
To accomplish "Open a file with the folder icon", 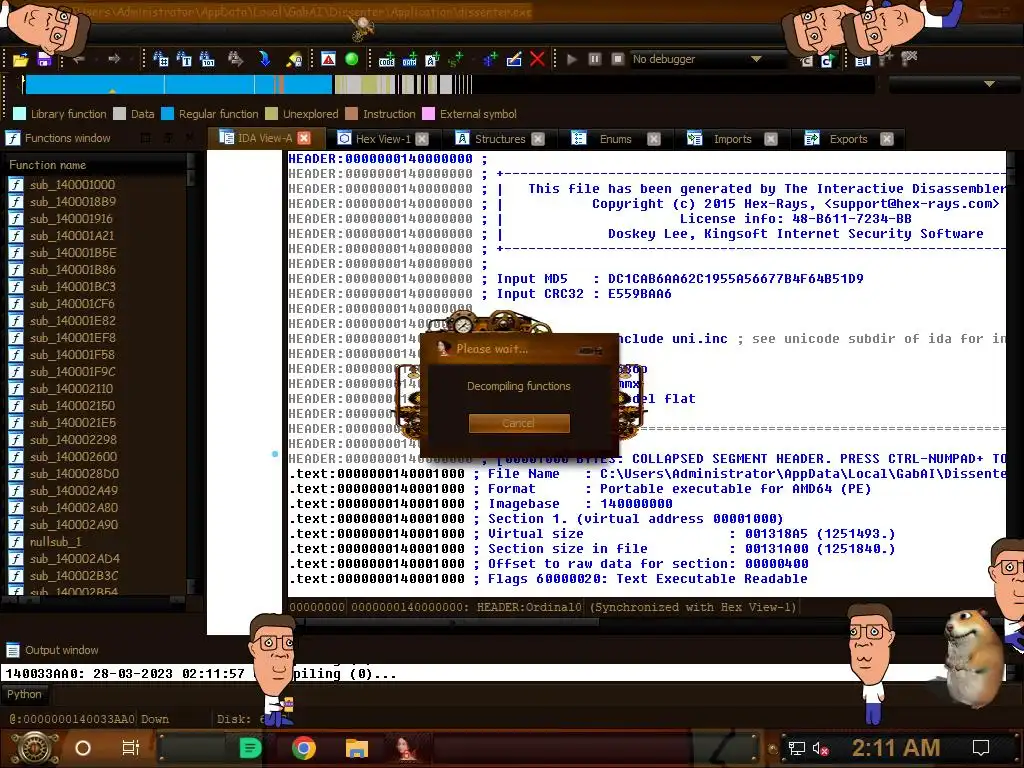I will pos(20,59).
